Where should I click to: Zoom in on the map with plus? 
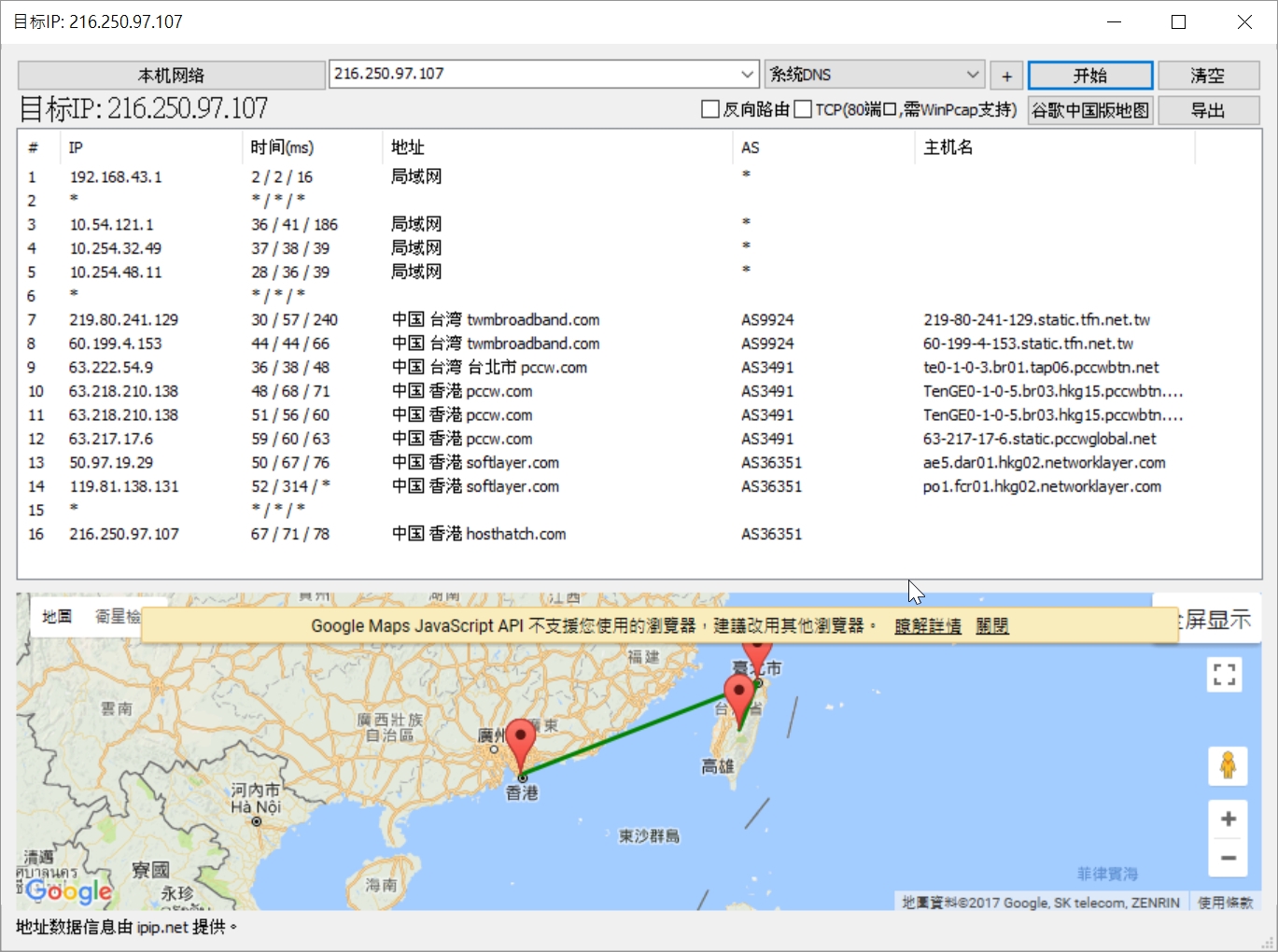1228,819
